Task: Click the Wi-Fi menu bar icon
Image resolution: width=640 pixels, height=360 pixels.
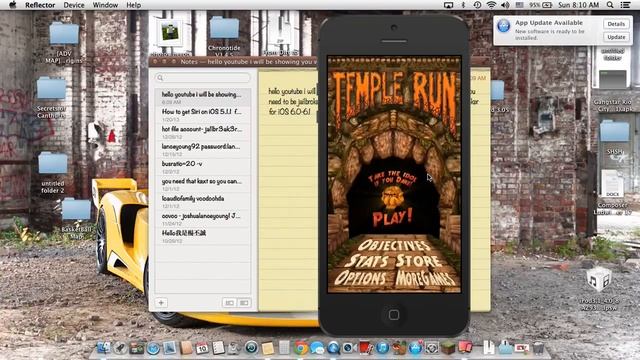Action: [x=491, y=5]
